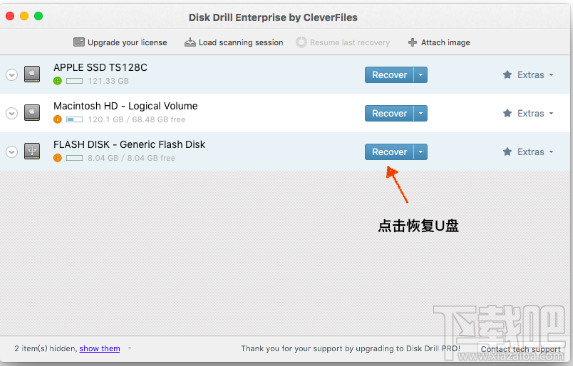Open Recover options dropdown for Macintosh HD

tap(421, 114)
